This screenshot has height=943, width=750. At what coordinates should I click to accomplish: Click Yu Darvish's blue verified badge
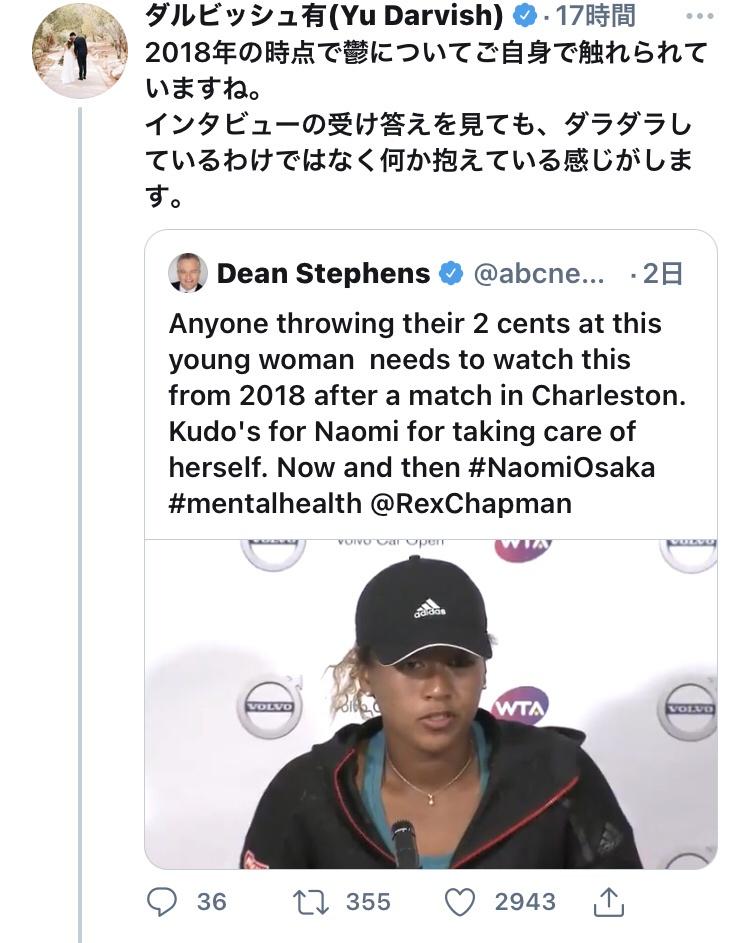(524, 16)
